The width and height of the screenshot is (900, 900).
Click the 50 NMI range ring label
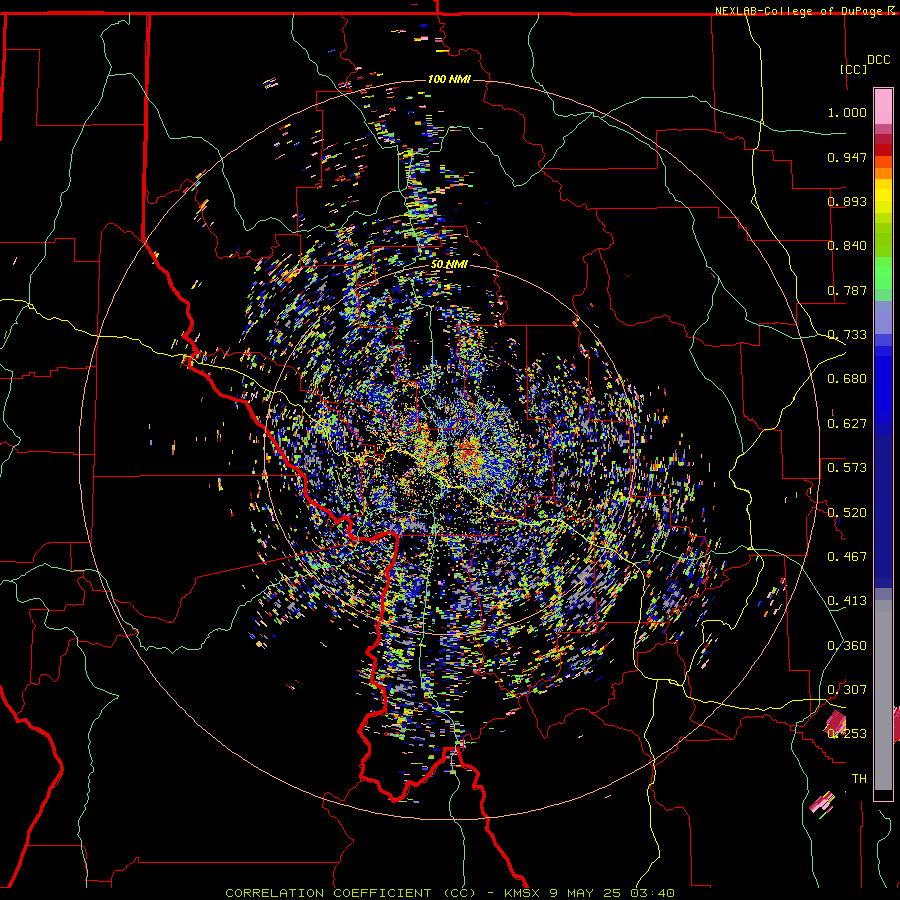[449, 265]
